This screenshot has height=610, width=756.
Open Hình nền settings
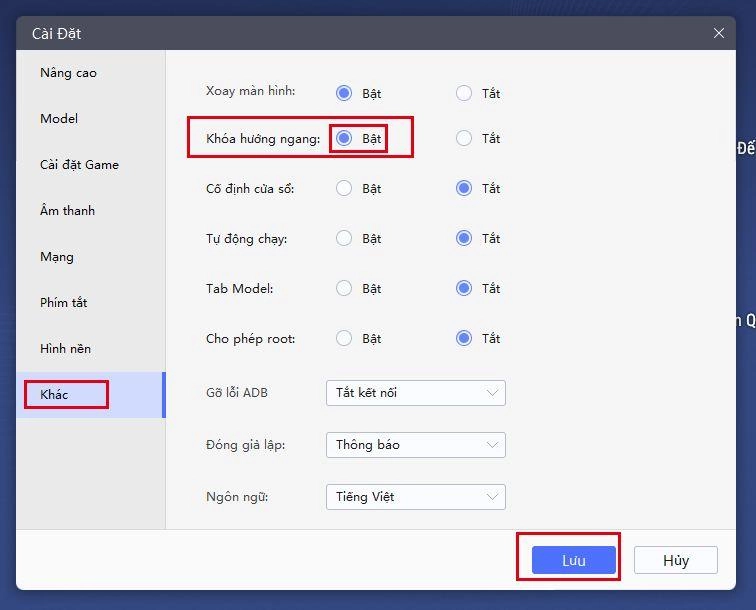66,349
